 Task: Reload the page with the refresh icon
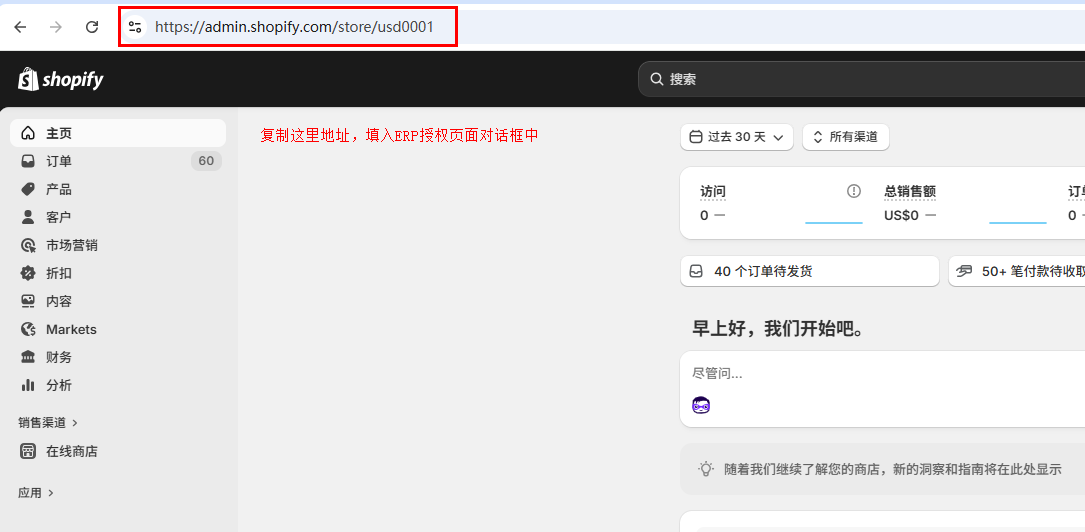pos(92,27)
